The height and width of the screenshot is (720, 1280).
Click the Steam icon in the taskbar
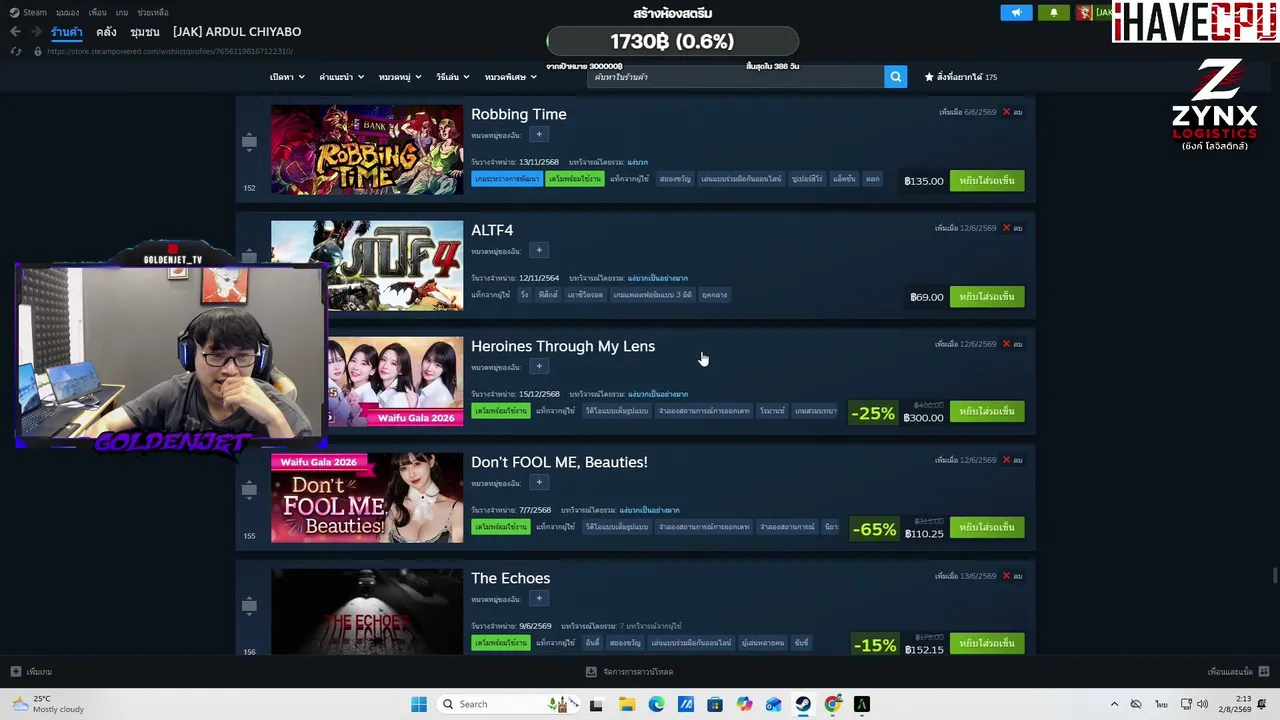[803, 704]
